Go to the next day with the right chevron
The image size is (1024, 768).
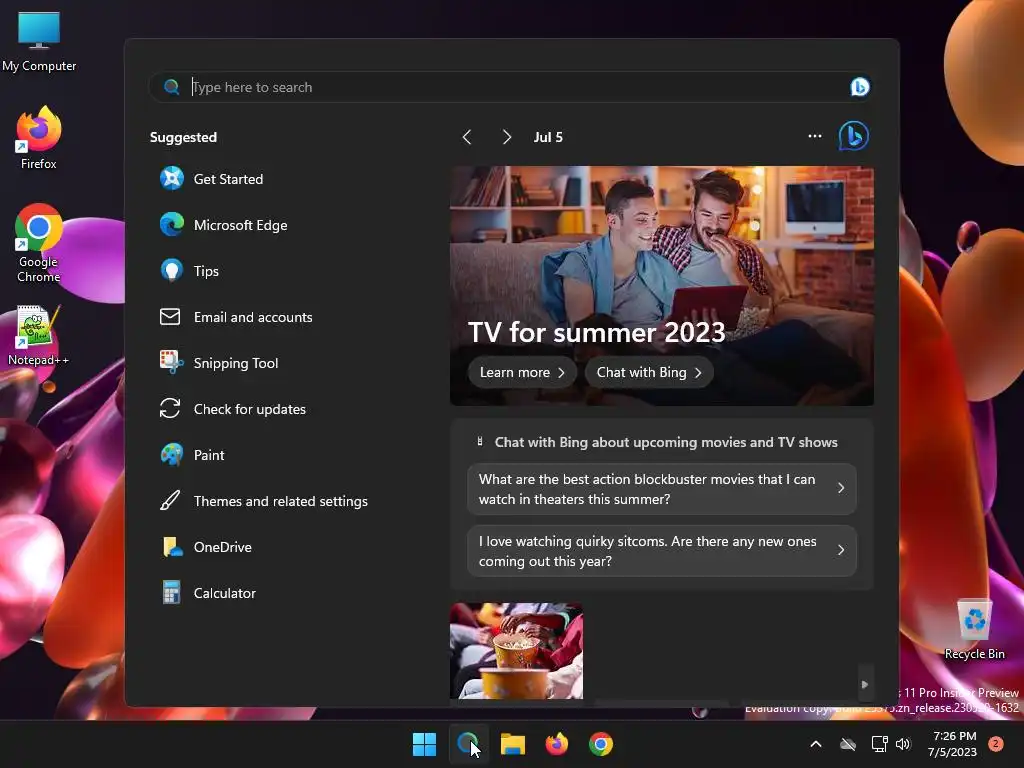[506, 137]
